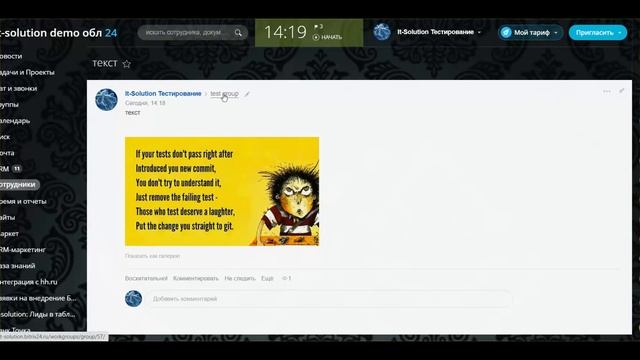Open the Ещё more actions menu

tap(267, 278)
